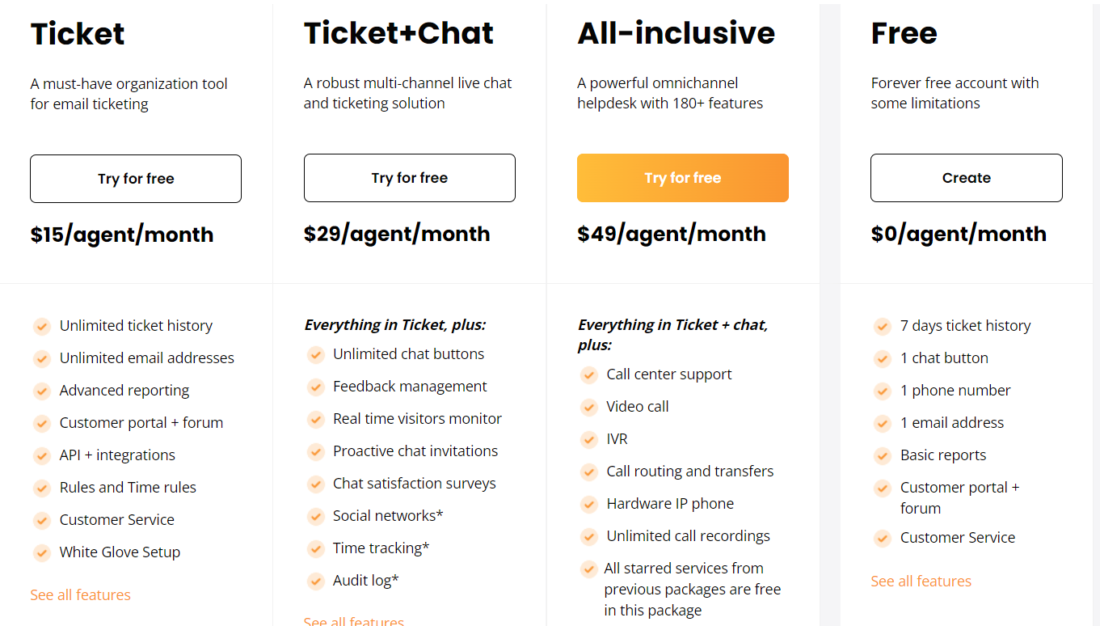Click the checkmark beside Proactive chat invitations
This screenshot has height=626, width=1100.
coord(315,451)
